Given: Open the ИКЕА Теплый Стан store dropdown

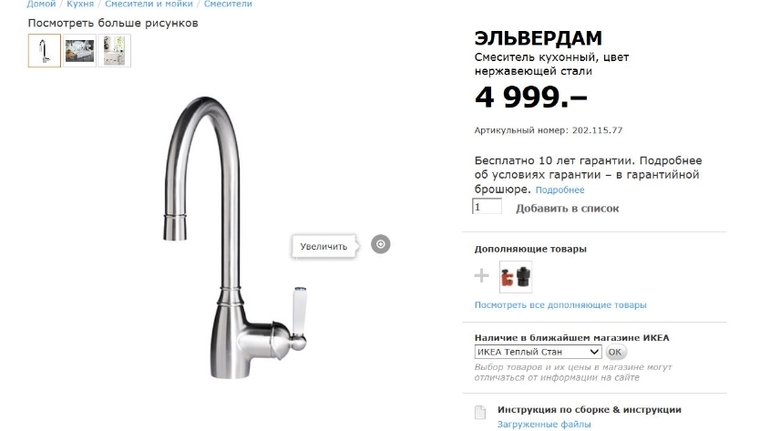Looking at the screenshot, I should pos(538,352).
